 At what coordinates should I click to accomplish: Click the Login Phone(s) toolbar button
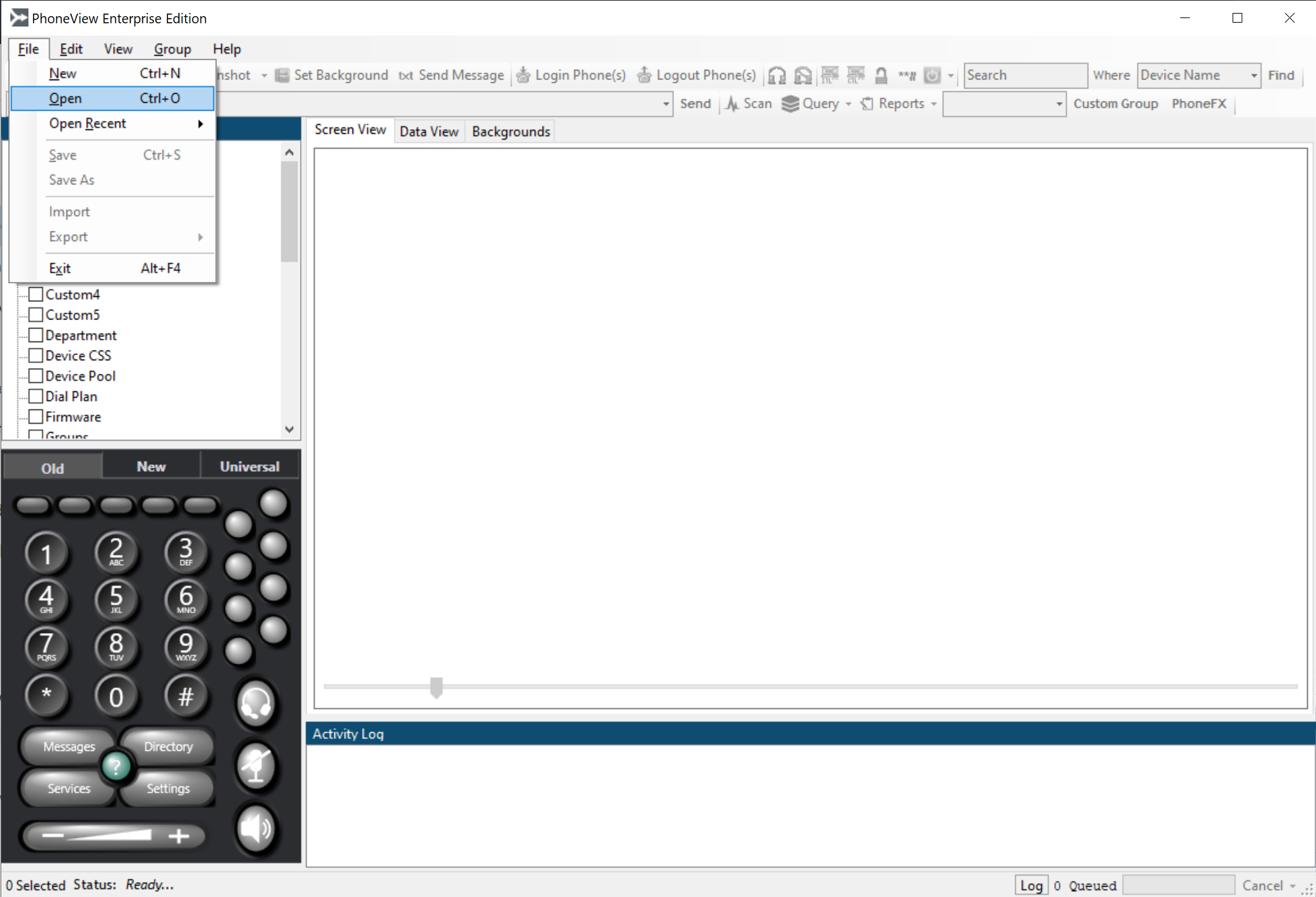[571, 75]
